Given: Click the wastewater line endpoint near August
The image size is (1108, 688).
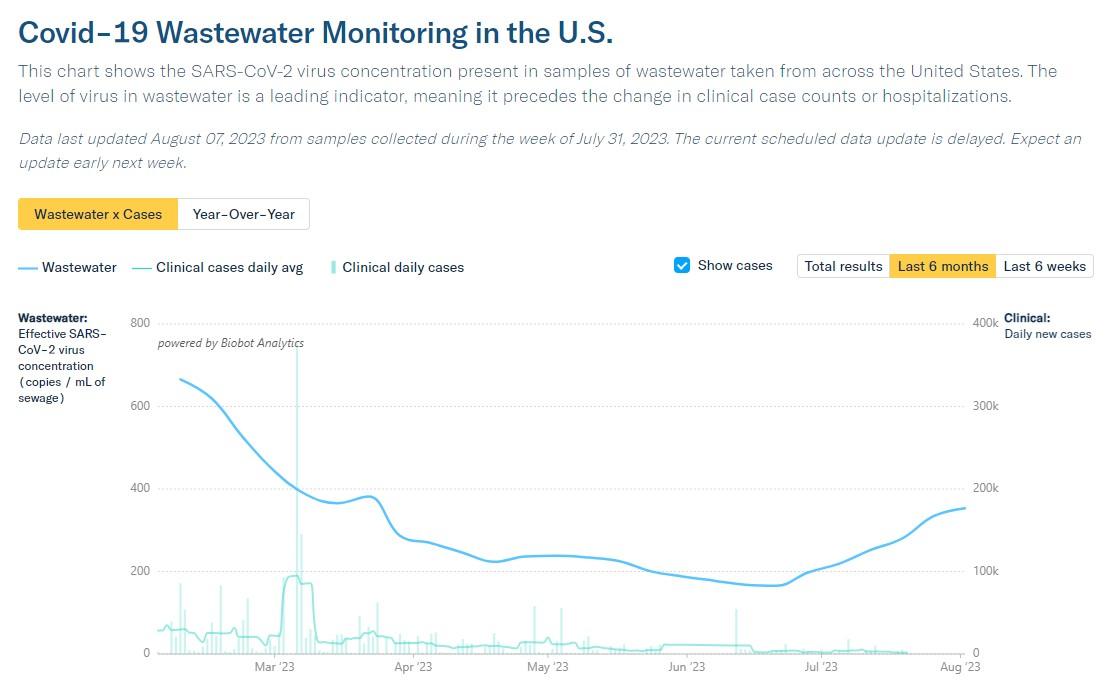Looking at the screenshot, I should (965, 508).
